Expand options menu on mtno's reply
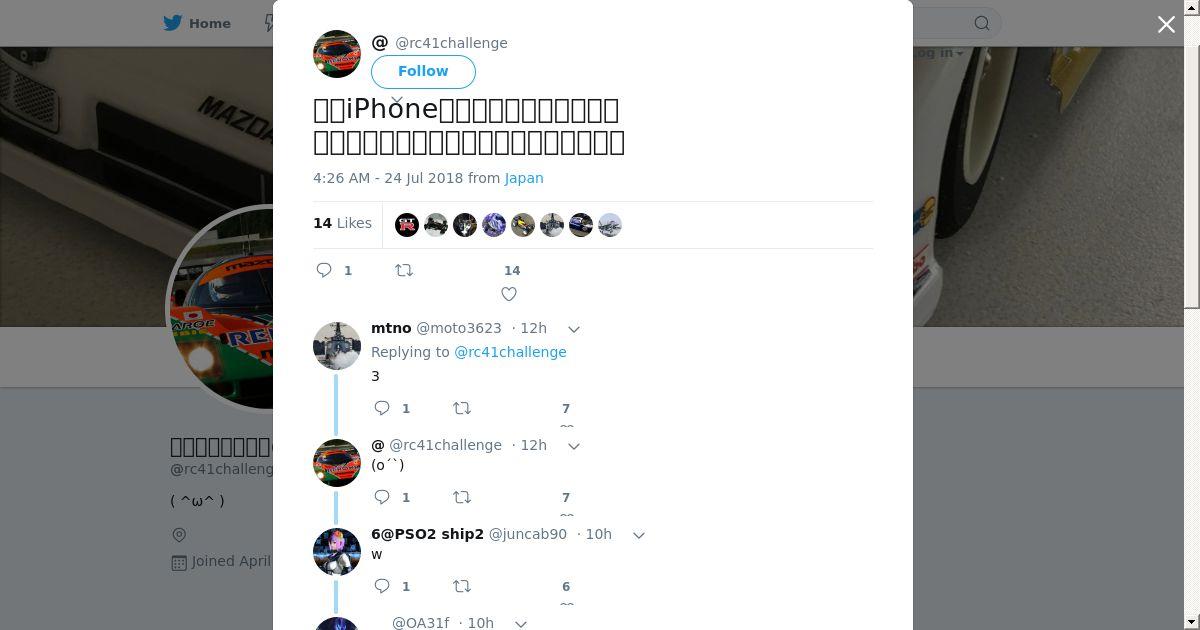This screenshot has width=1200, height=630. pyautogui.click(x=574, y=329)
